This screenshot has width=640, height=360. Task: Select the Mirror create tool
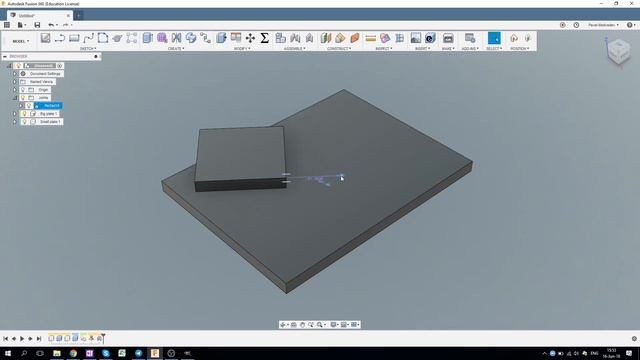tap(176, 38)
